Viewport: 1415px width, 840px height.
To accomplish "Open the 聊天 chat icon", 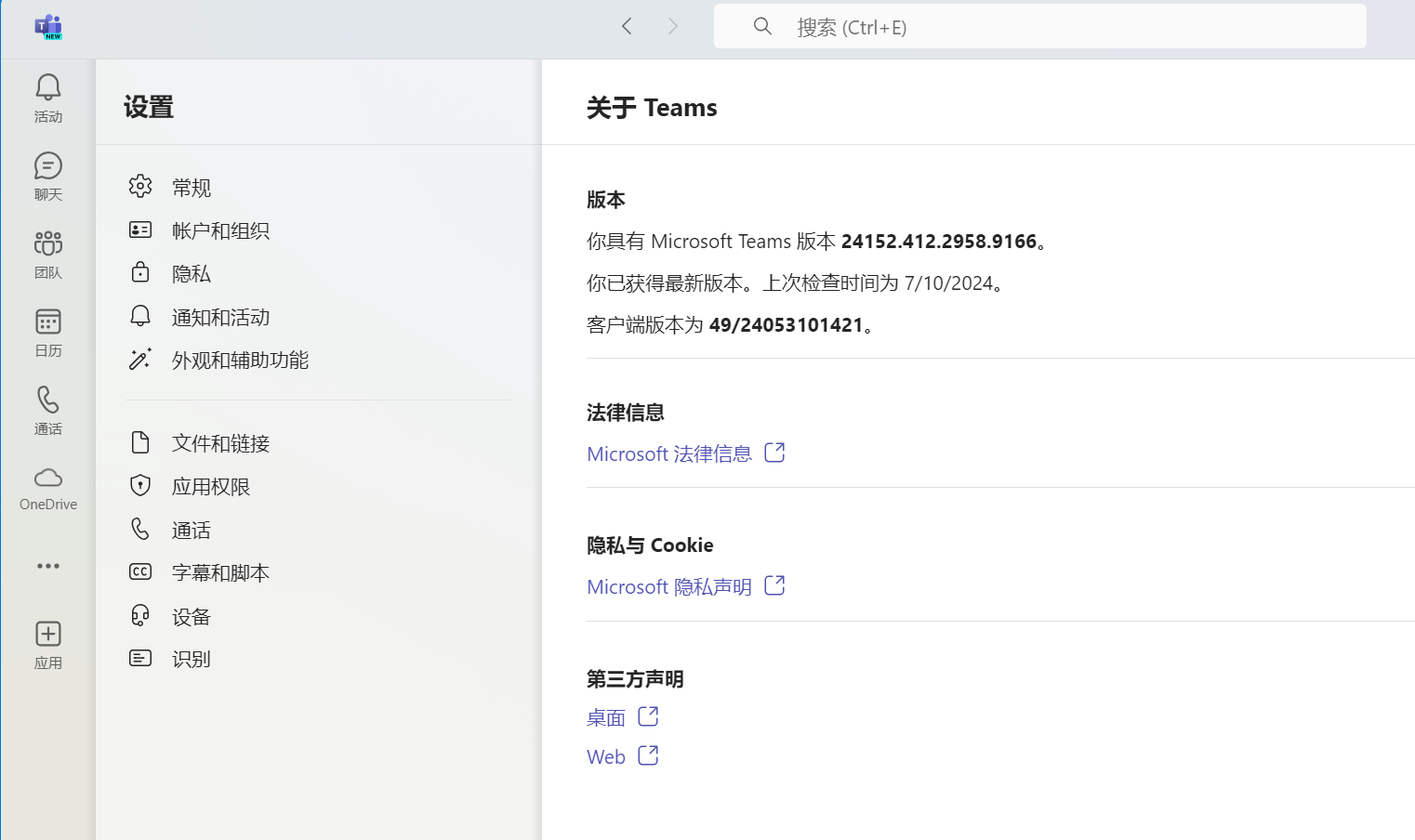I will [48, 165].
